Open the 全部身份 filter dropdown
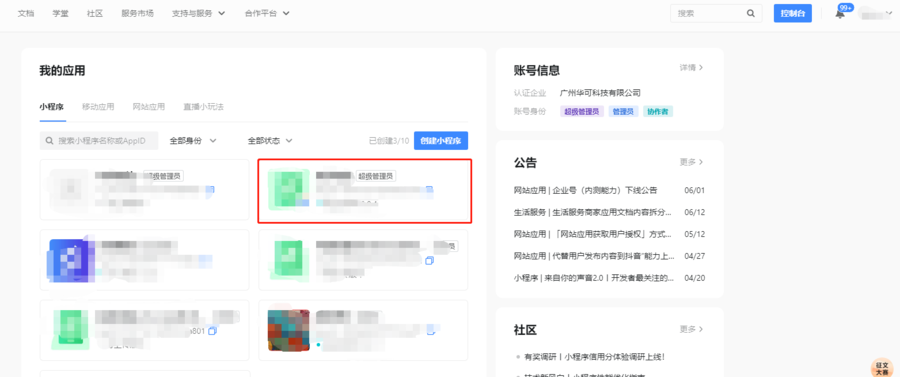This screenshot has height=377, width=900. click(193, 141)
